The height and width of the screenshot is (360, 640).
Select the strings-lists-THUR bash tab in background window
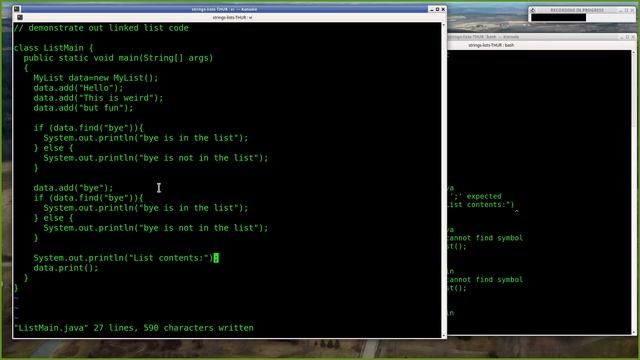[x=491, y=45]
